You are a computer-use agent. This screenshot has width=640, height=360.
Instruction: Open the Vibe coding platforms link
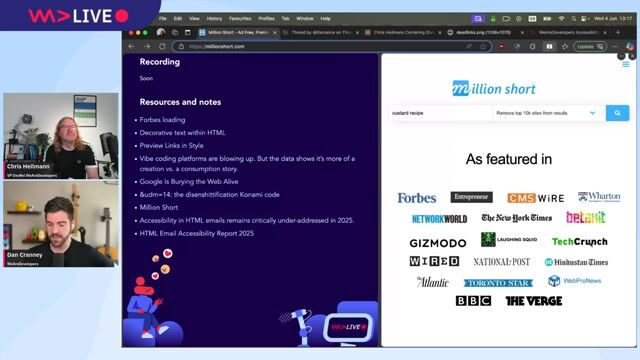click(247, 164)
